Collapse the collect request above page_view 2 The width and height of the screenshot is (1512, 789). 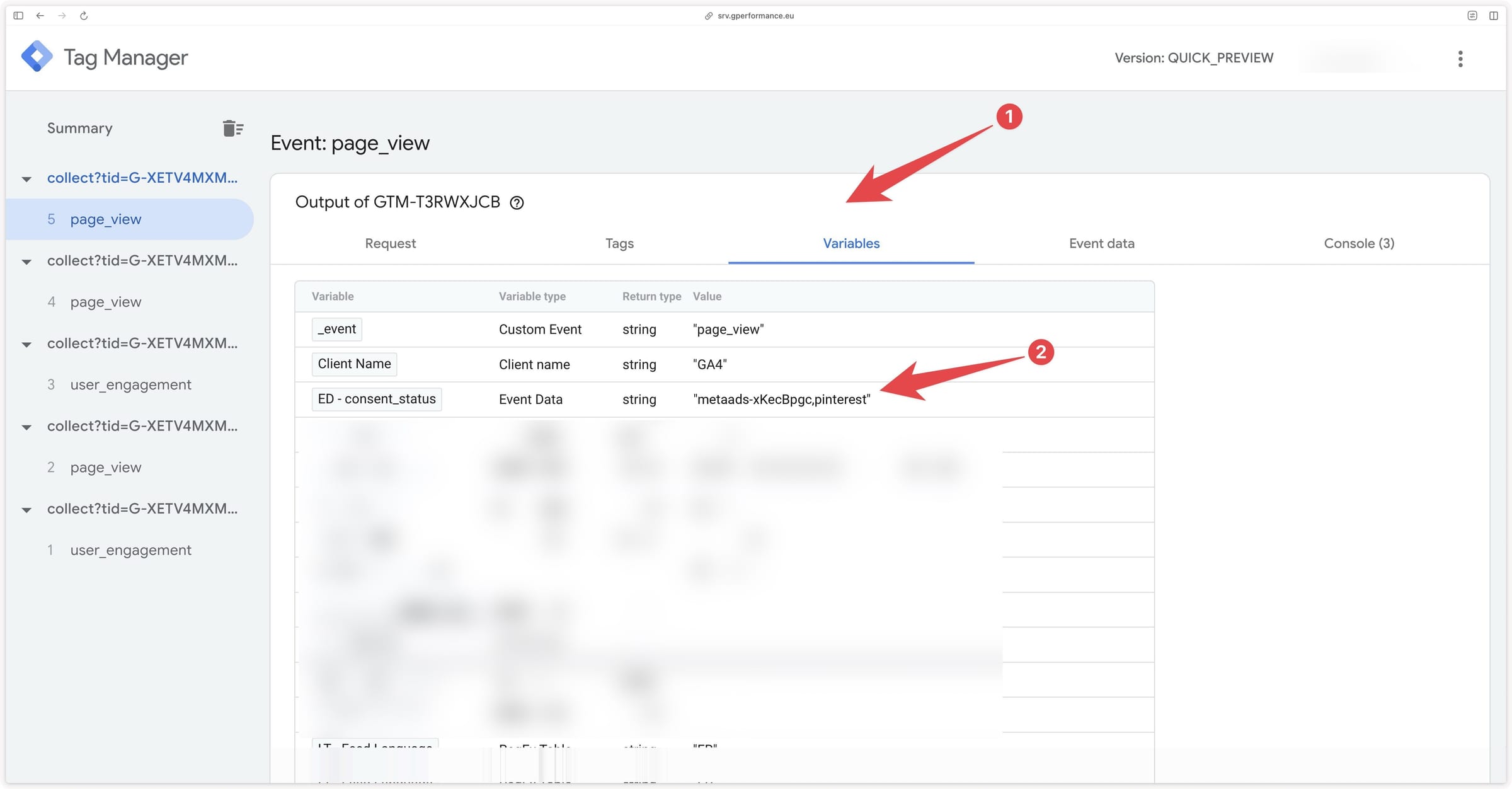point(26,427)
